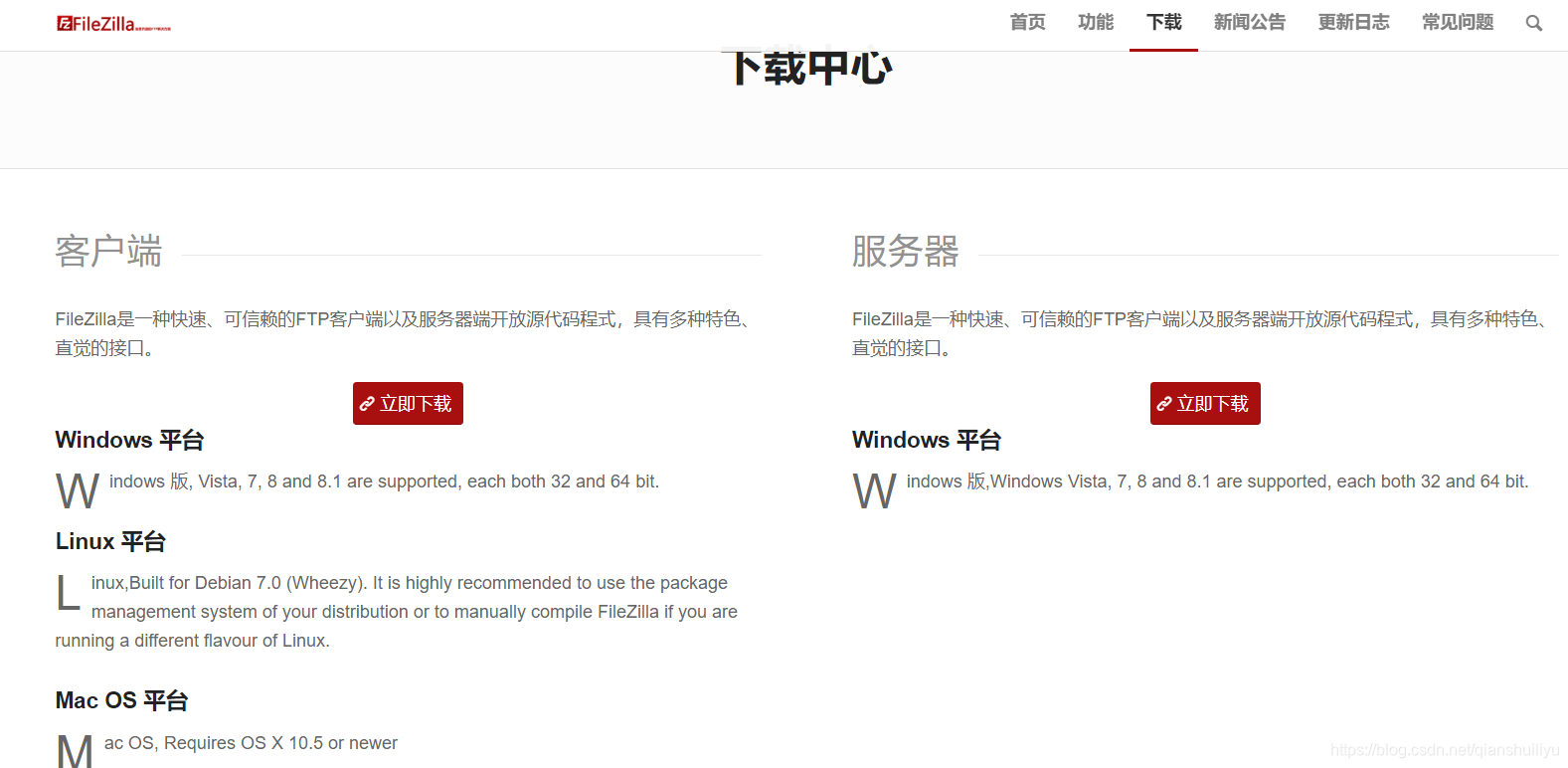Click the FileZilla logo in header
The height and width of the screenshot is (768, 1568).
[x=113, y=24]
